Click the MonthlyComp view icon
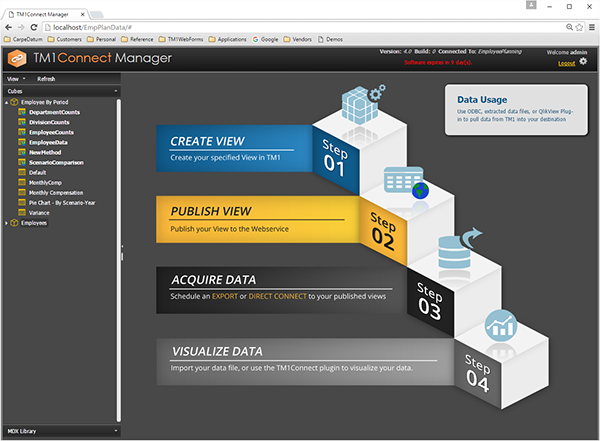 22,183
